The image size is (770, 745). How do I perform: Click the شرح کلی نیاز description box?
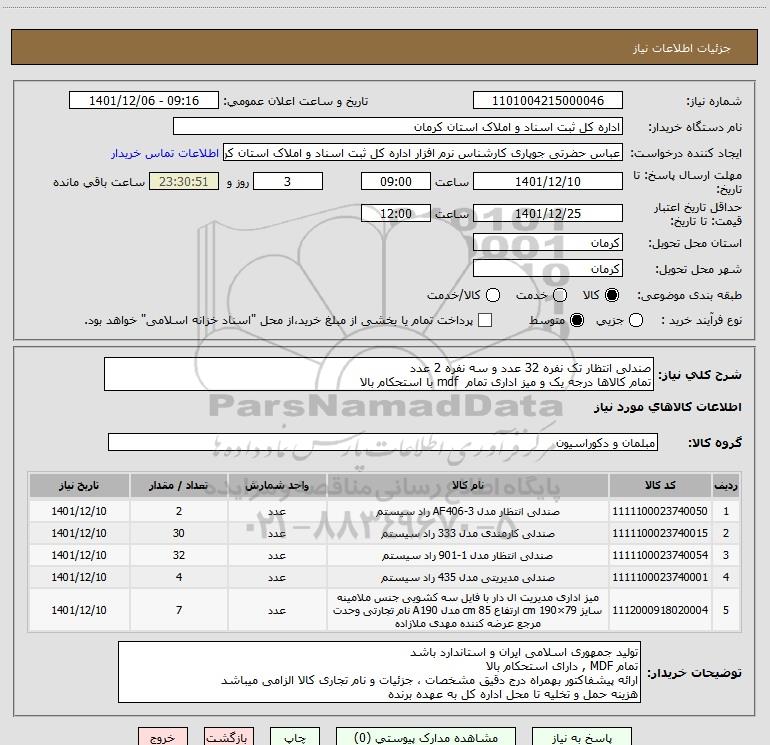coord(379,374)
